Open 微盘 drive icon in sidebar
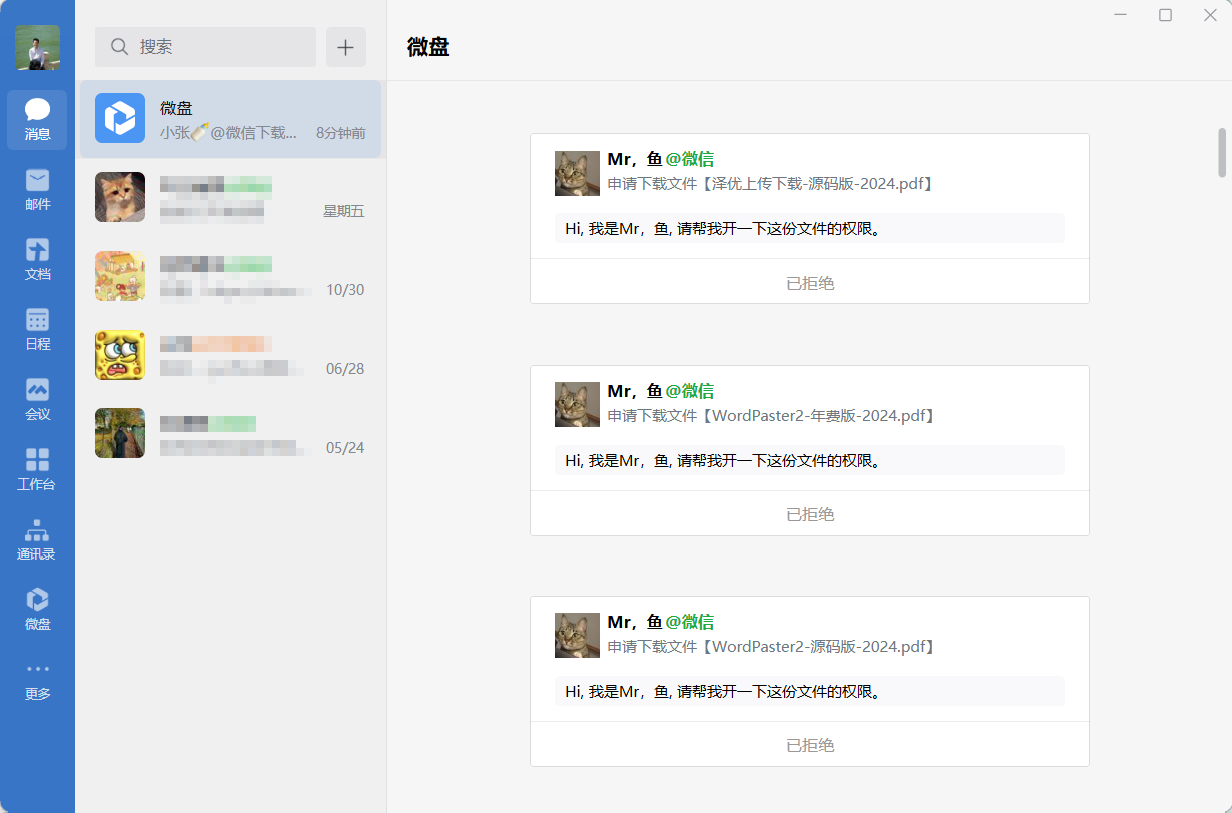Viewport: 1232px width, 813px height. (x=37, y=609)
